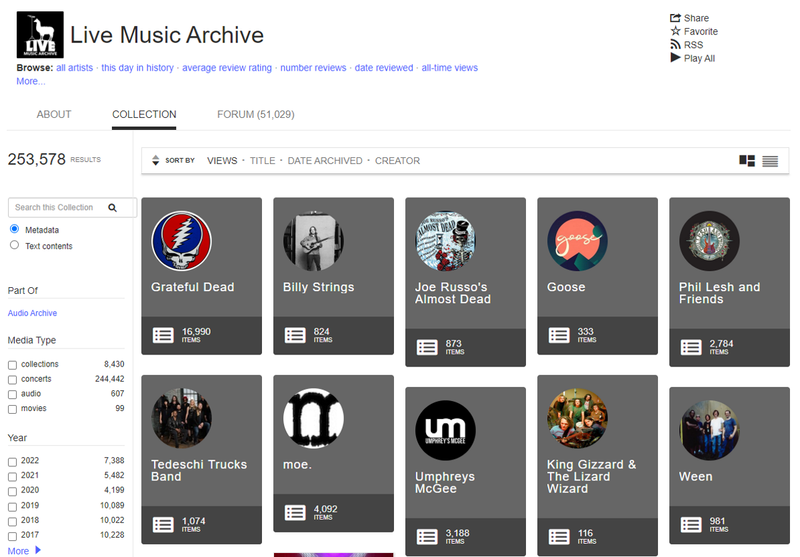Click the Live Music Archive llama logo
This screenshot has height=557, width=800.
40,35
